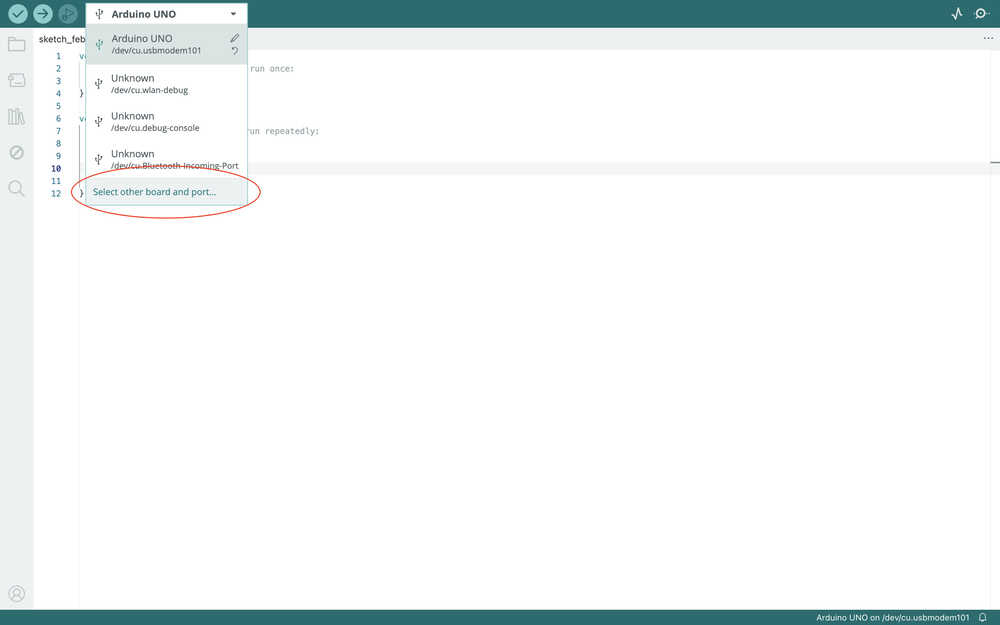Open the Boards Manager sidebar icon
This screenshot has width=1000, height=625.
pyautogui.click(x=17, y=80)
